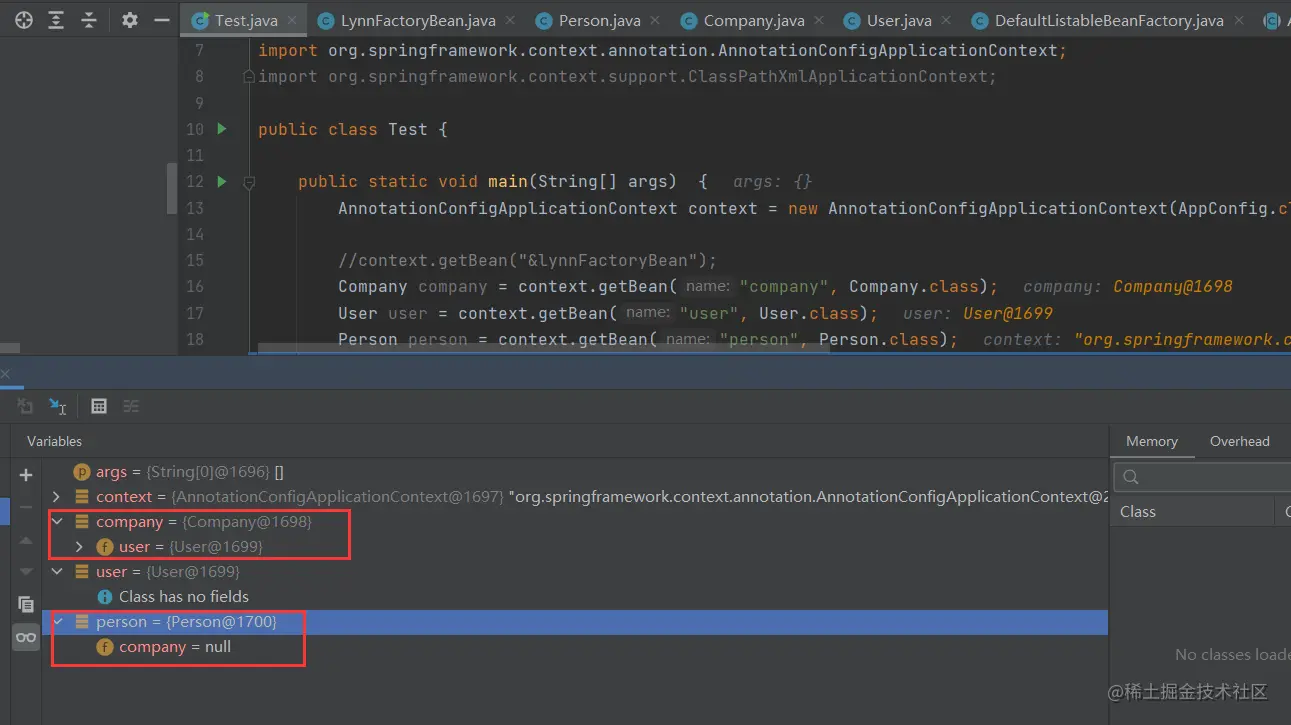Click the Collapse All icon in project toolbar

(89, 20)
